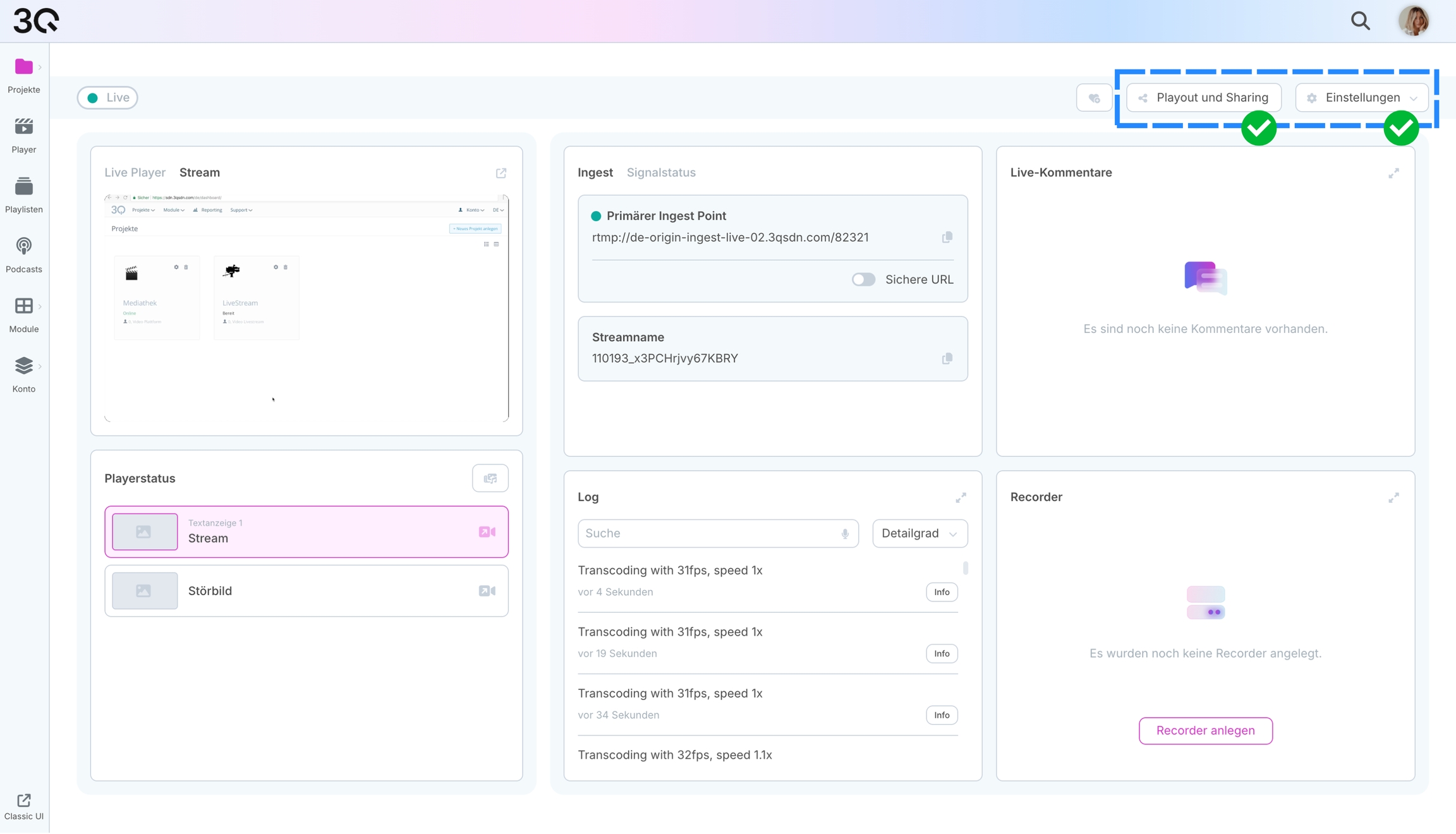Expand the Live-Kommentare panel
This screenshot has width=1456, height=834.
click(x=1393, y=173)
